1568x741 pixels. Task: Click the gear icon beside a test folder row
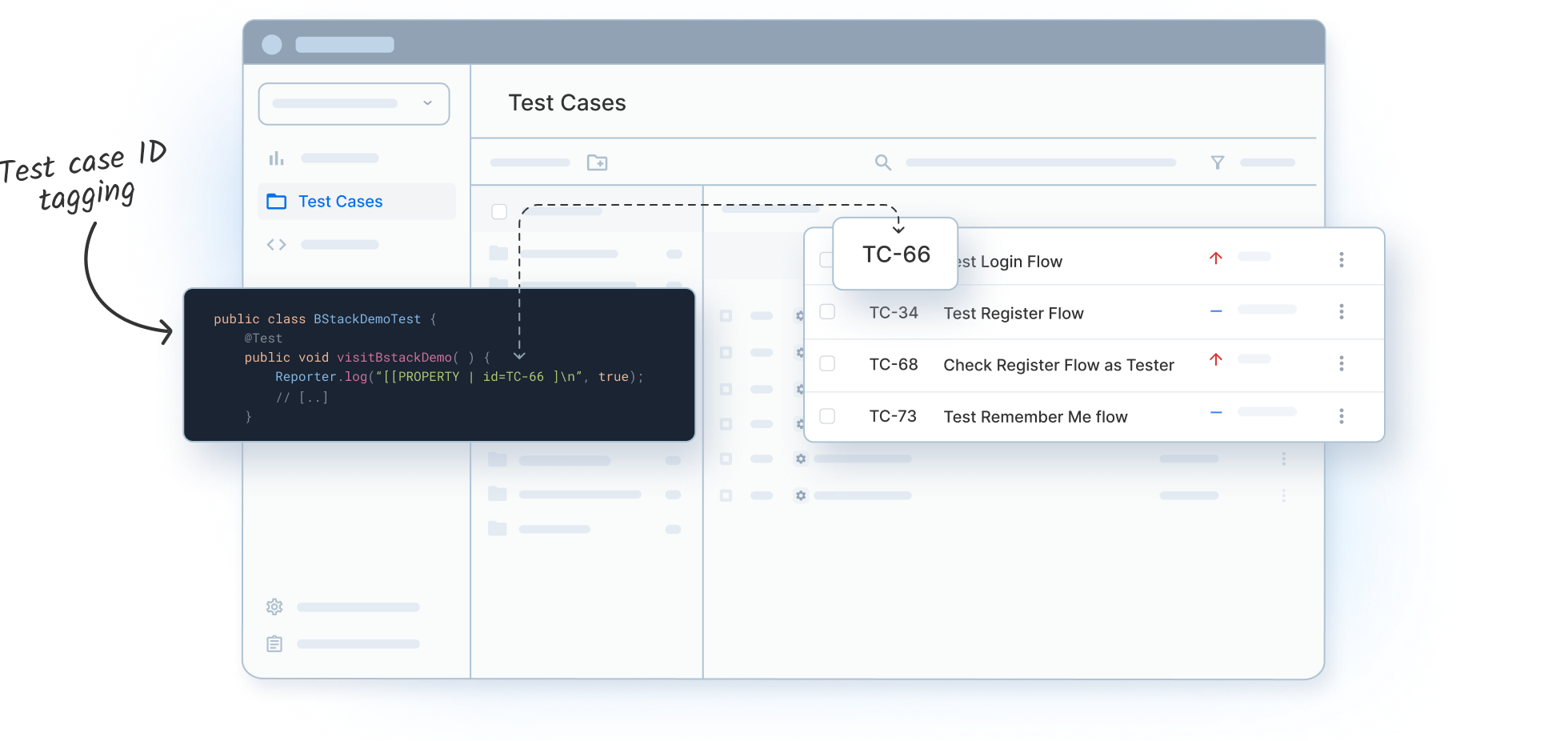pyautogui.click(x=800, y=459)
